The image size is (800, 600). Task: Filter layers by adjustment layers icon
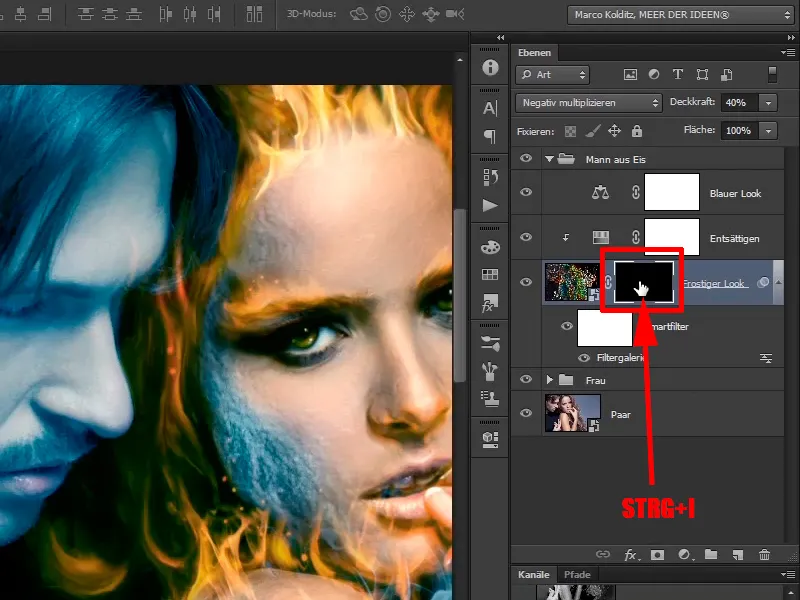point(654,74)
